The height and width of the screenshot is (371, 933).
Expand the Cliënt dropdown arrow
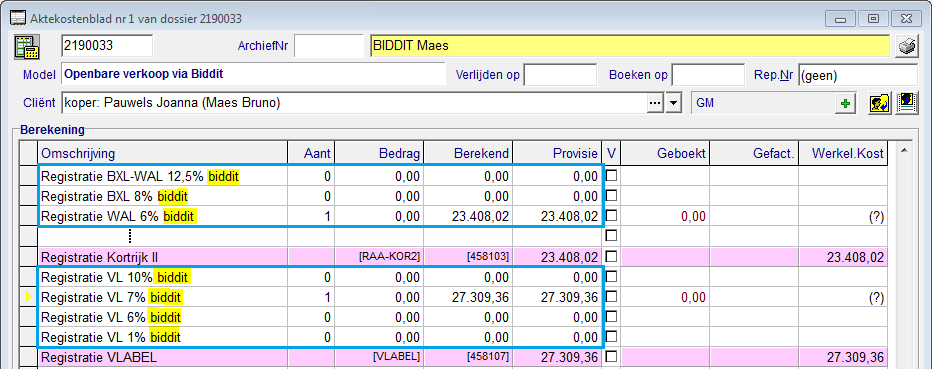point(673,103)
